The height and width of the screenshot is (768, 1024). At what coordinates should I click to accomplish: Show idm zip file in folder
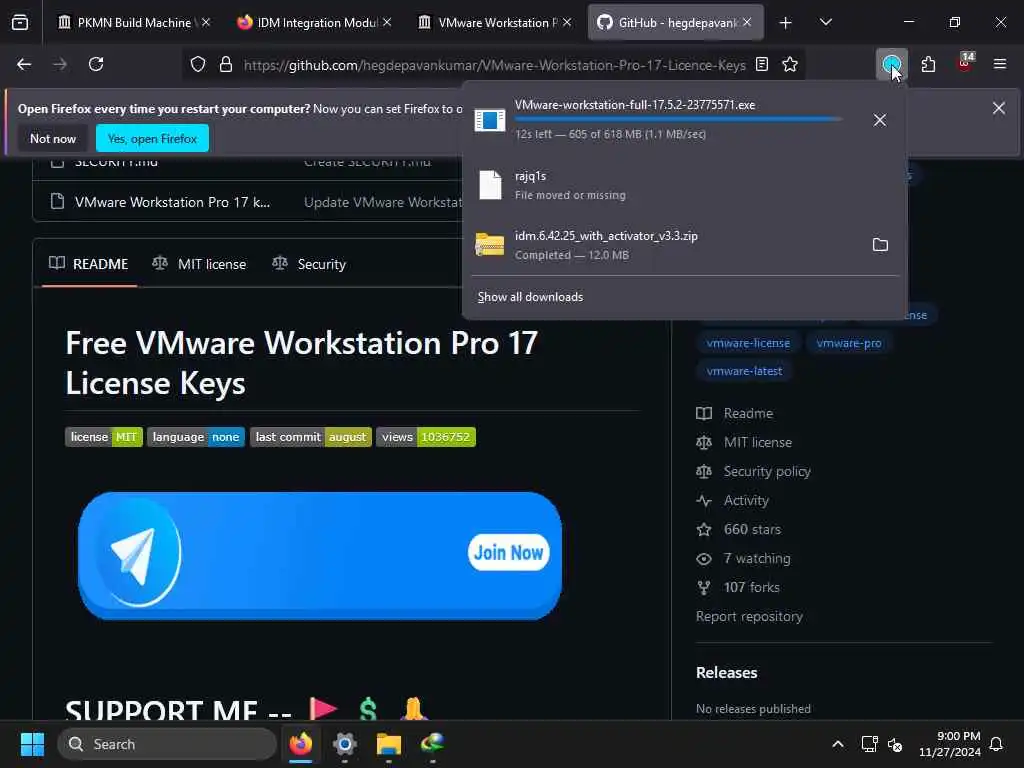click(880, 245)
